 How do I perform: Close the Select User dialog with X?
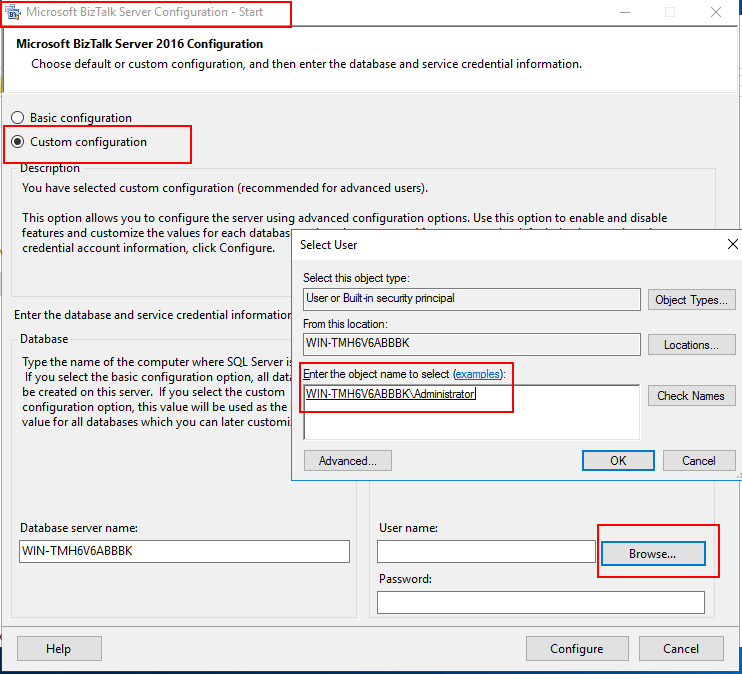pos(732,244)
